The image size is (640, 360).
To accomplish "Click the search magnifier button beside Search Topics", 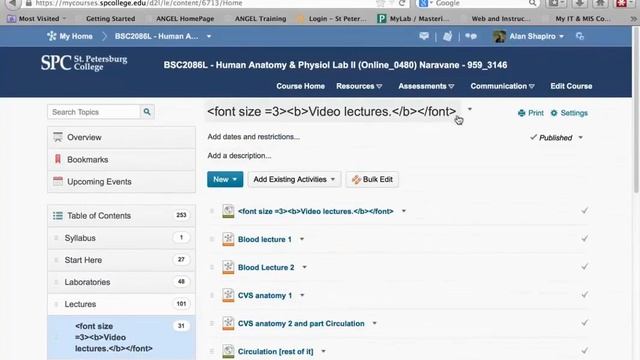I will [147, 112].
